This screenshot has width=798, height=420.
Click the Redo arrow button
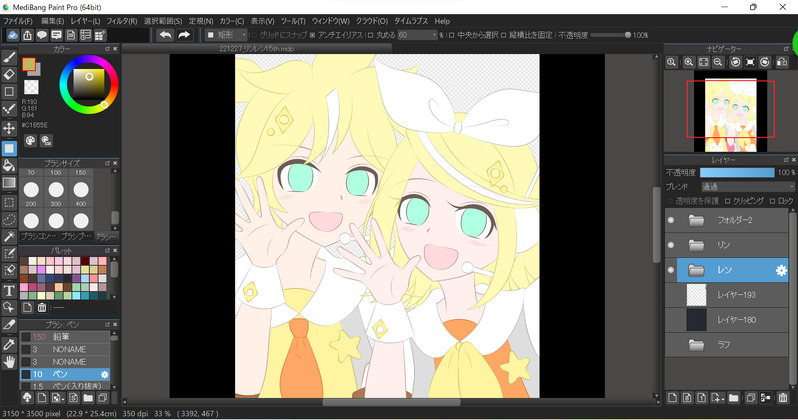184,35
